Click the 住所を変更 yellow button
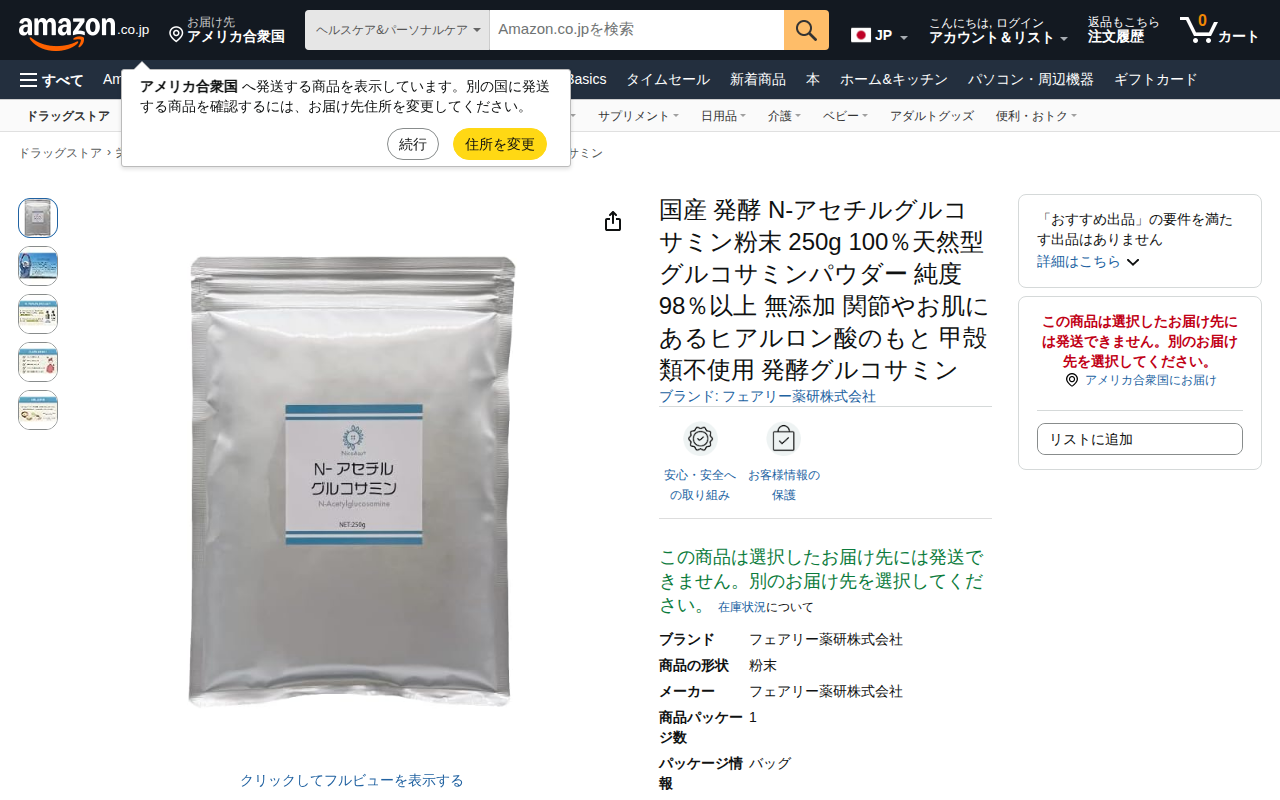This screenshot has height=800, width=1280. 500,144
